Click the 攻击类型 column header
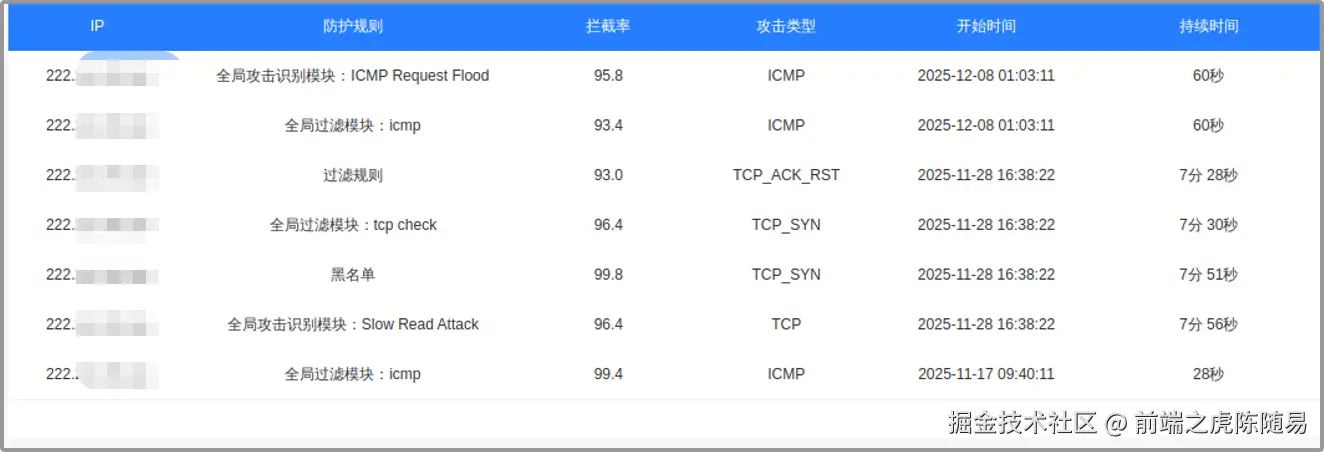The width and height of the screenshot is (1324, 452). click(x=786, y=26)
